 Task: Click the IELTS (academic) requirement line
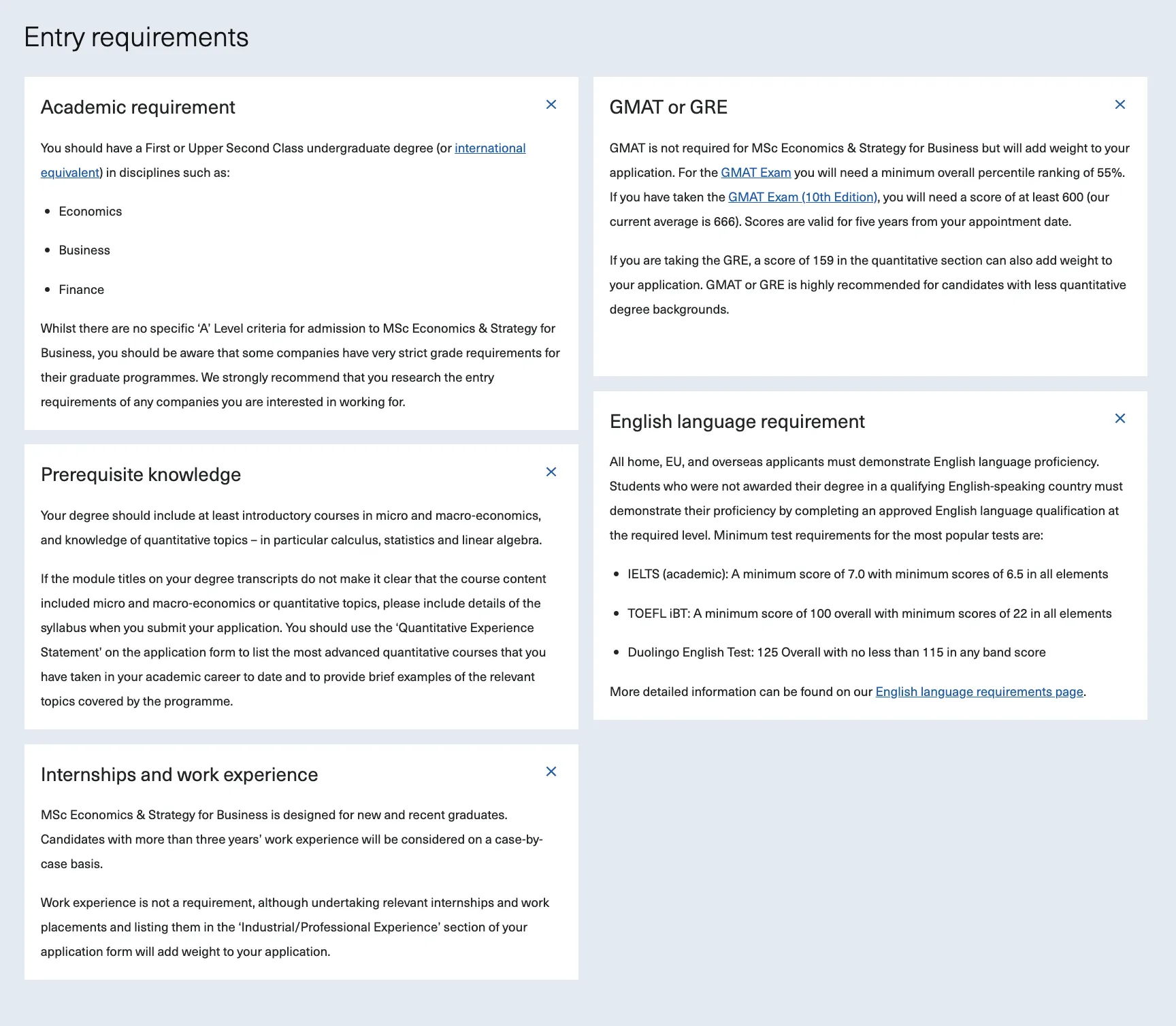point(867,574)
